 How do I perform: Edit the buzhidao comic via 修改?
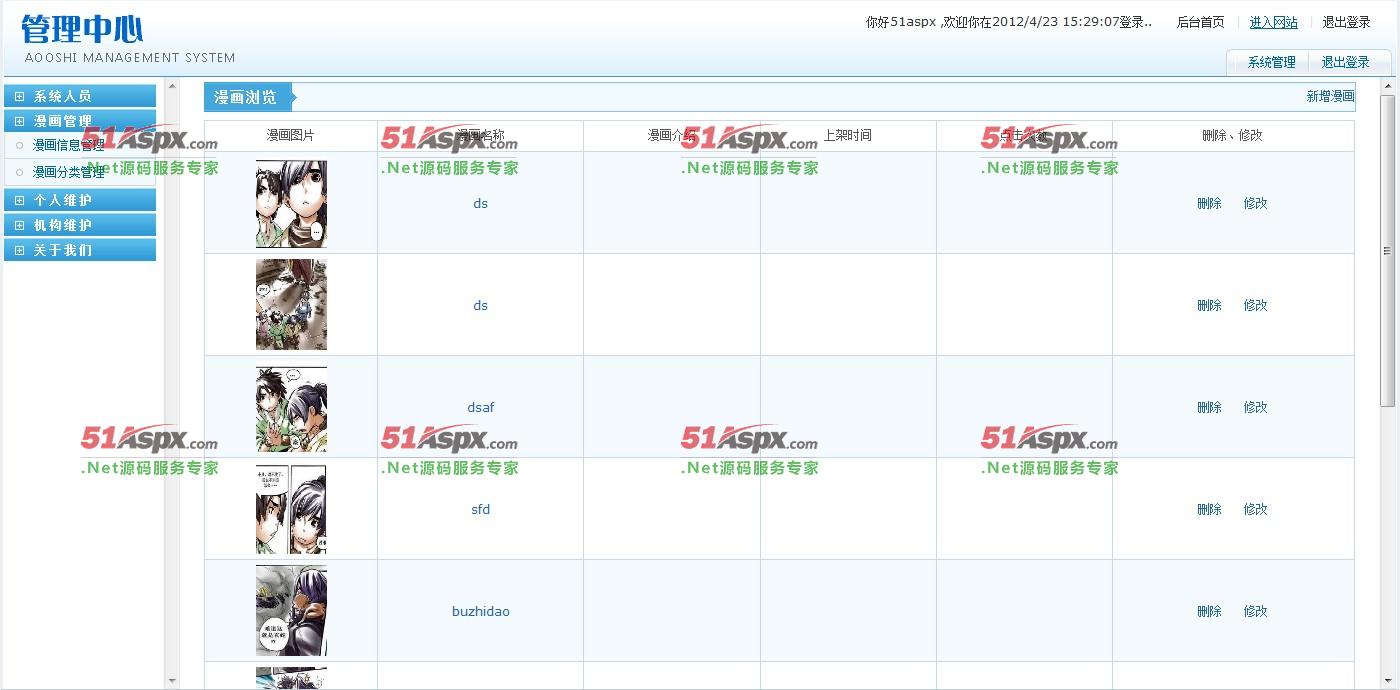point(1255,611)
